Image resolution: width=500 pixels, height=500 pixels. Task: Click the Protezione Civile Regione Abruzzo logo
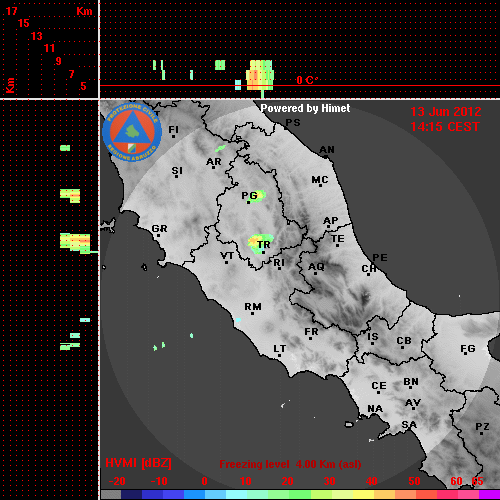coord(132,132)
